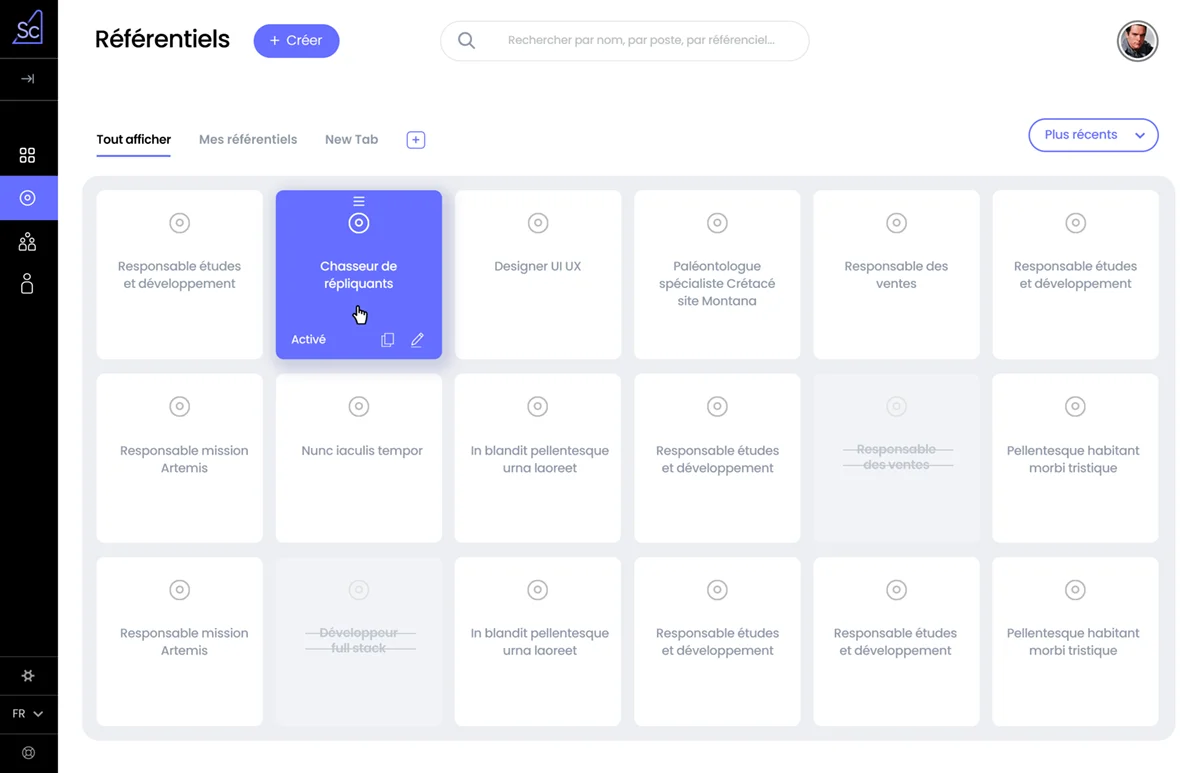This screenshot has height=773, width=1200.
Task: Duplicate the Chasseur de répliquants référentiel
Action: pyautogui.click(x=388, y=340)
